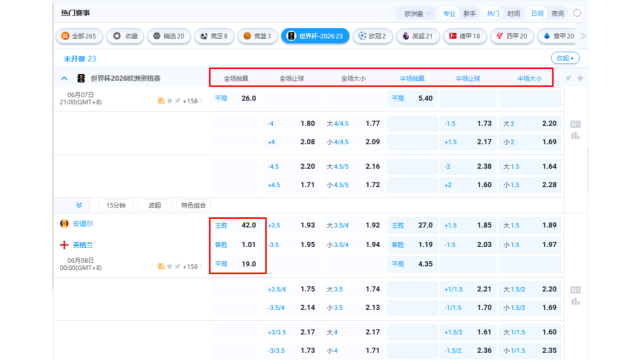Viewport: 640px width, 360px height.
Task: Select handicap -4 at 1.80
Action: pos(291,123)
